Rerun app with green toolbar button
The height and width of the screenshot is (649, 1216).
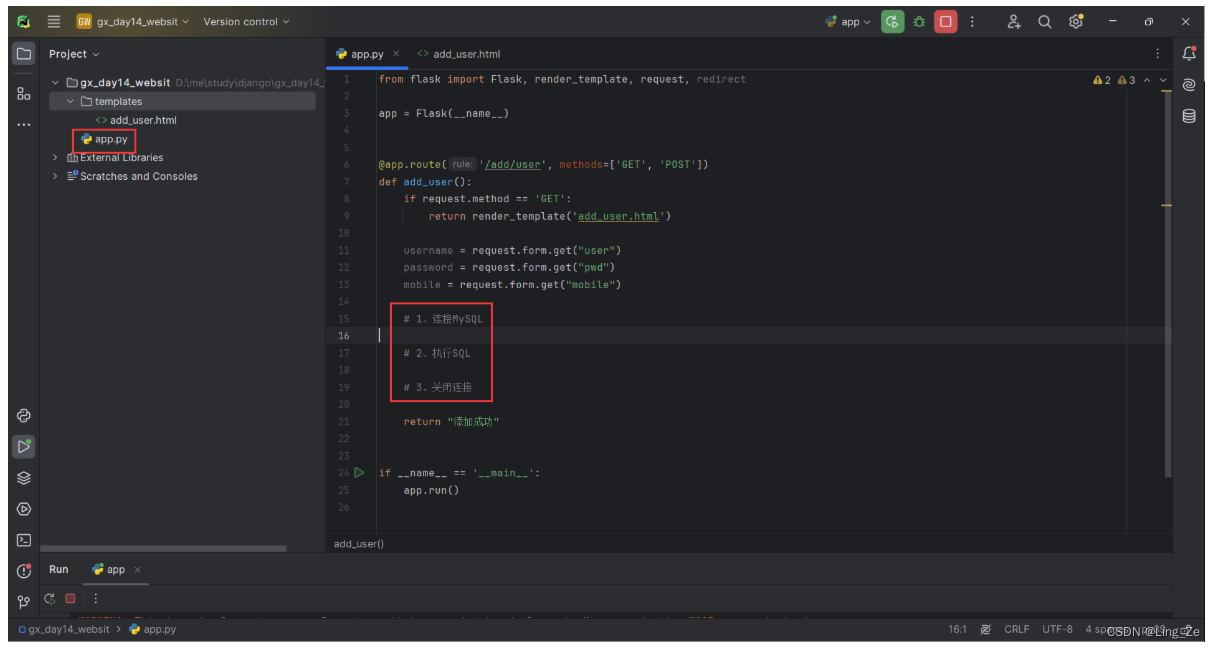[x=892, y=21]
